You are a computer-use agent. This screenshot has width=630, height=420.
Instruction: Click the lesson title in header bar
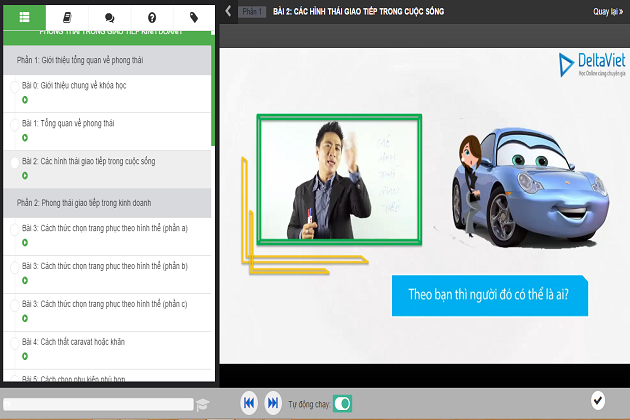358,12
